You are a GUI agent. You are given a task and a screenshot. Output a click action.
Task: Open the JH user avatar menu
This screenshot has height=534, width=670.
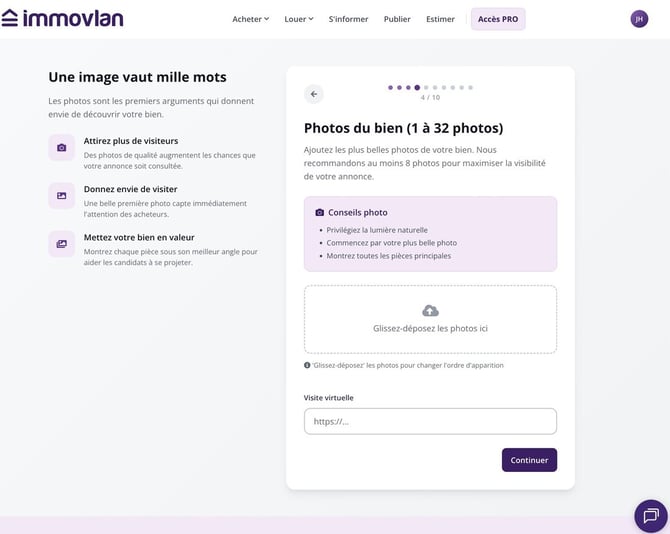639,19
